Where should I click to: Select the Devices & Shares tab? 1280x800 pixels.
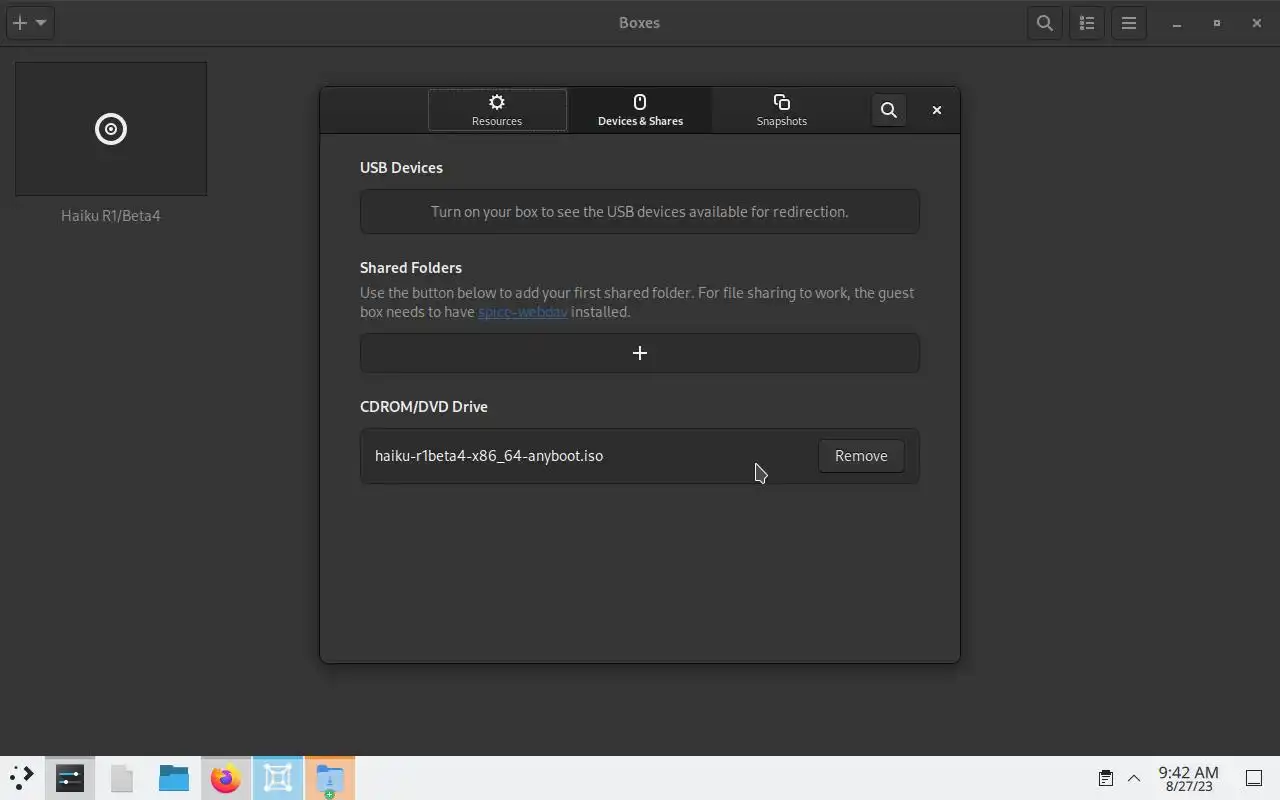point(640,110)
